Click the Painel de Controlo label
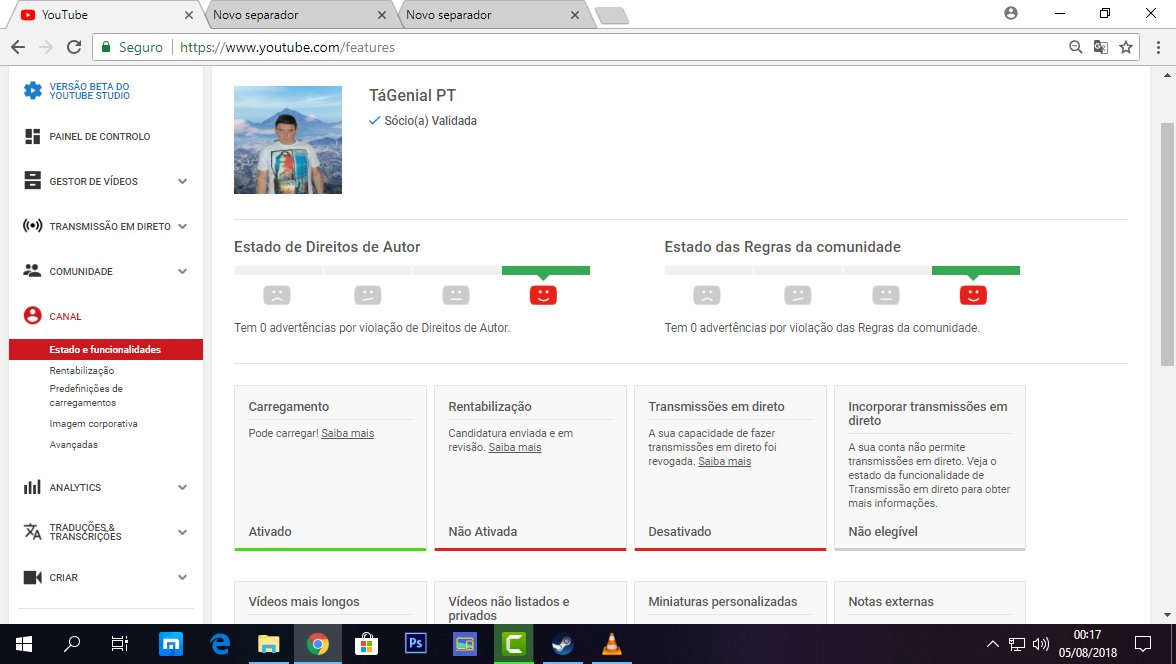The height and width of the screenshot is (664, 1176). (100, 137)
